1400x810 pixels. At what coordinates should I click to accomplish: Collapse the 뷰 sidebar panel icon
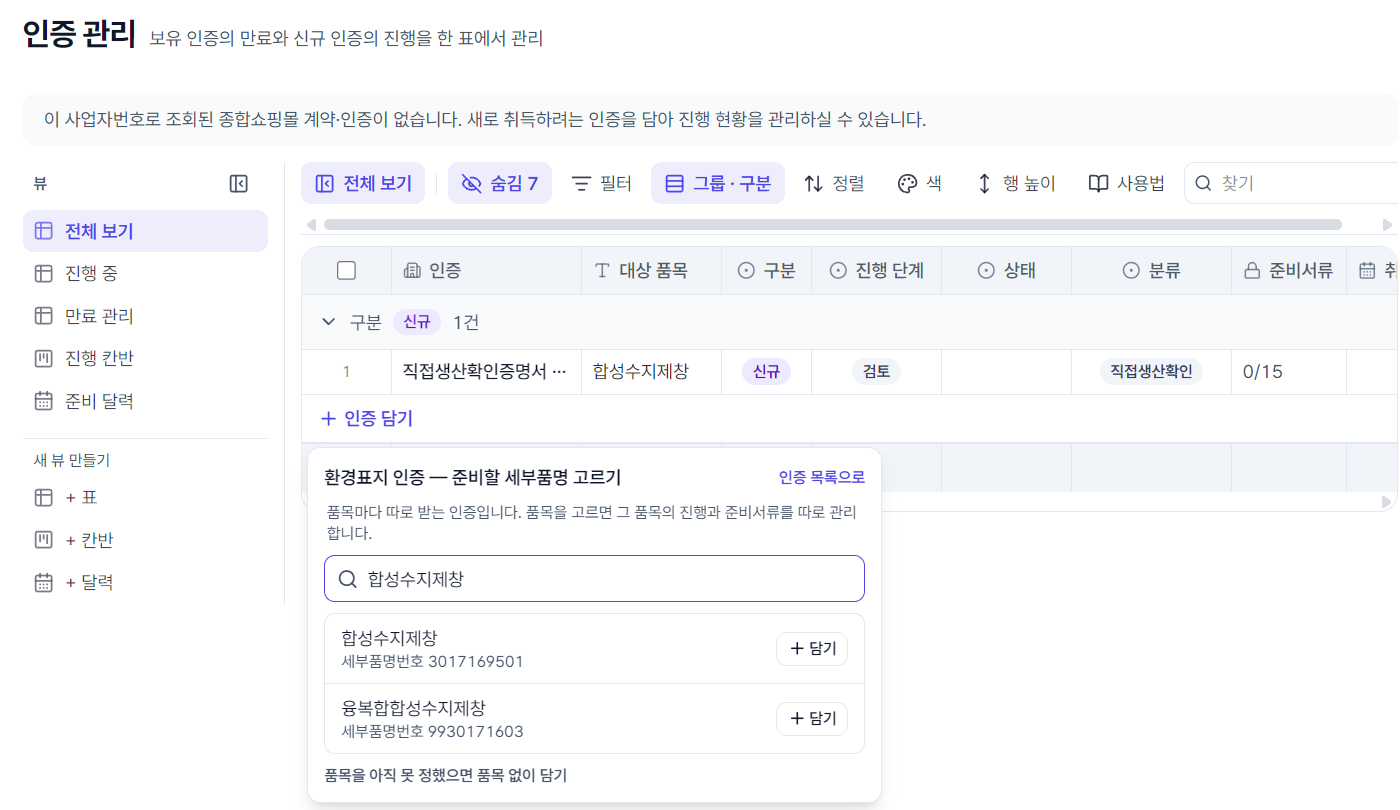click(x=238, y=183)
